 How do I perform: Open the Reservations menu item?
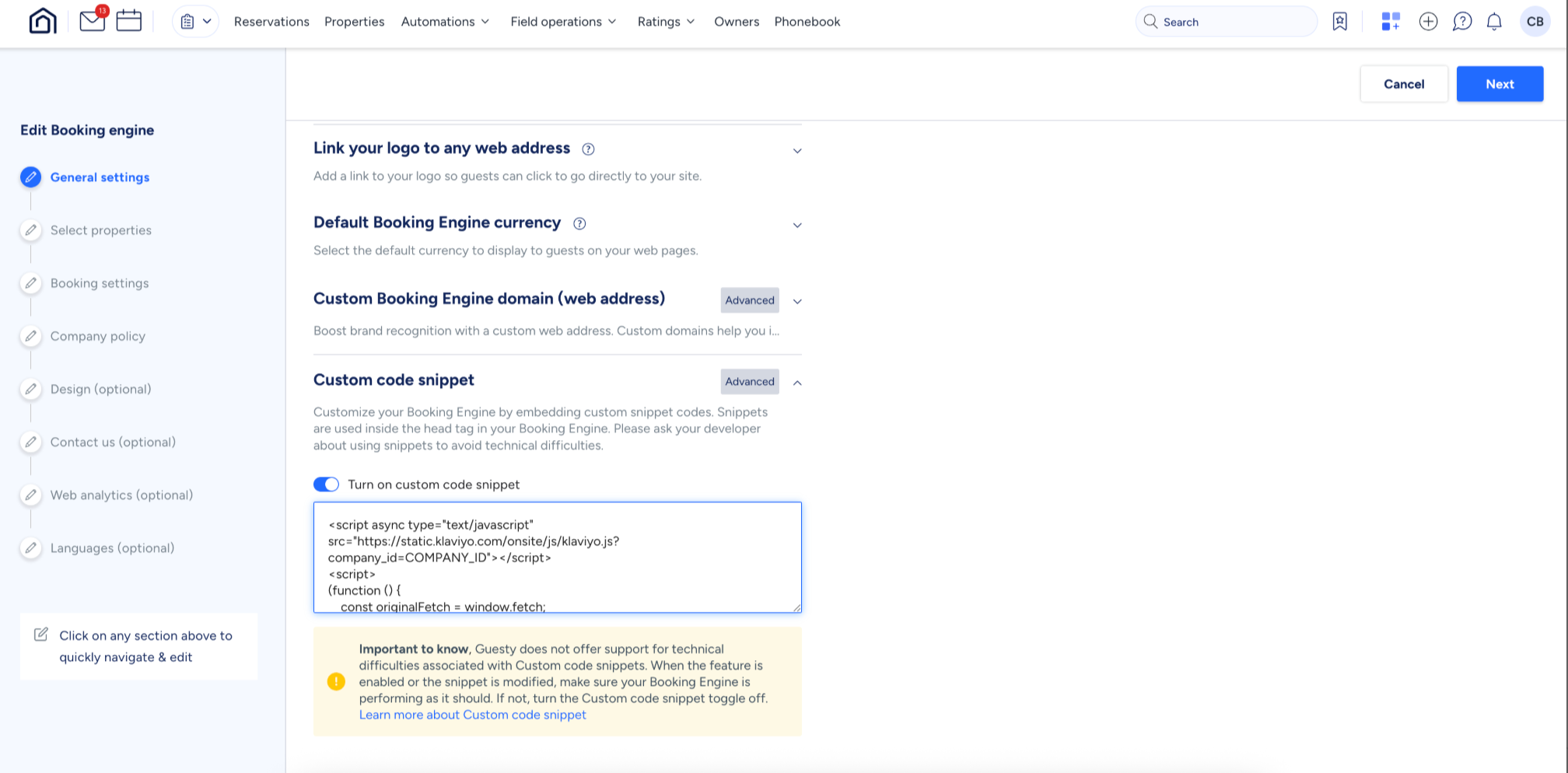pos(271,22)
